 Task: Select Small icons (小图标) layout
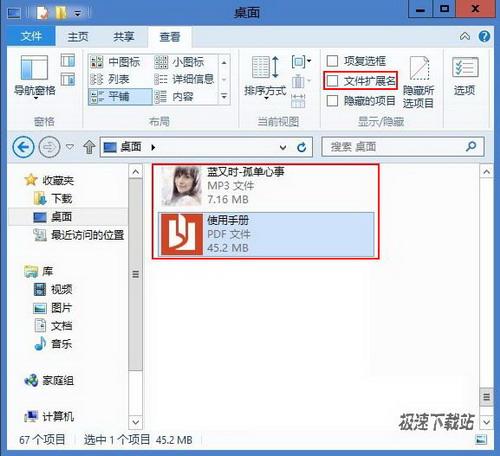pos(179,62)
